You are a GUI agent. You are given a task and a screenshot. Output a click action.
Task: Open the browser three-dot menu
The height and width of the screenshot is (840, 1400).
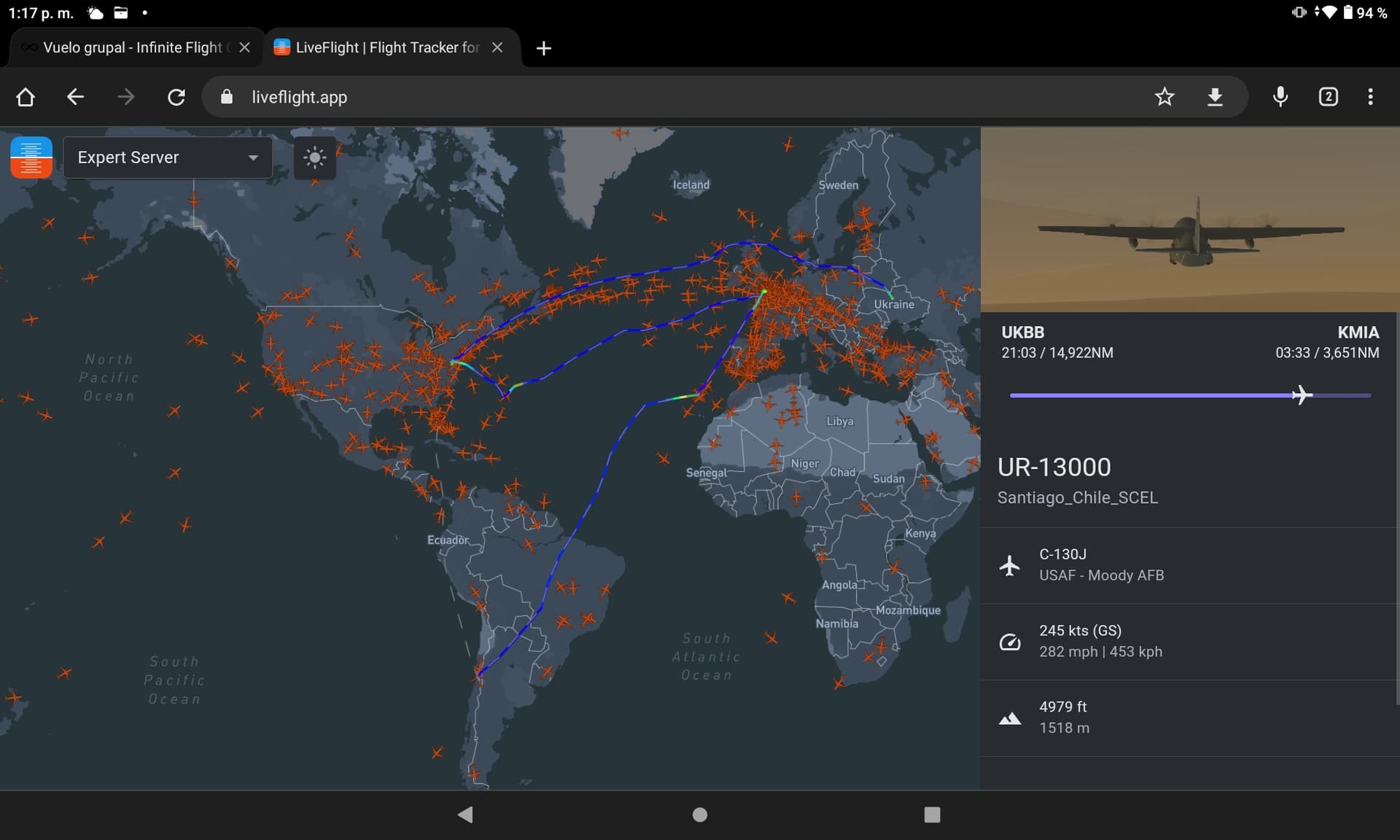(1370, 97)
